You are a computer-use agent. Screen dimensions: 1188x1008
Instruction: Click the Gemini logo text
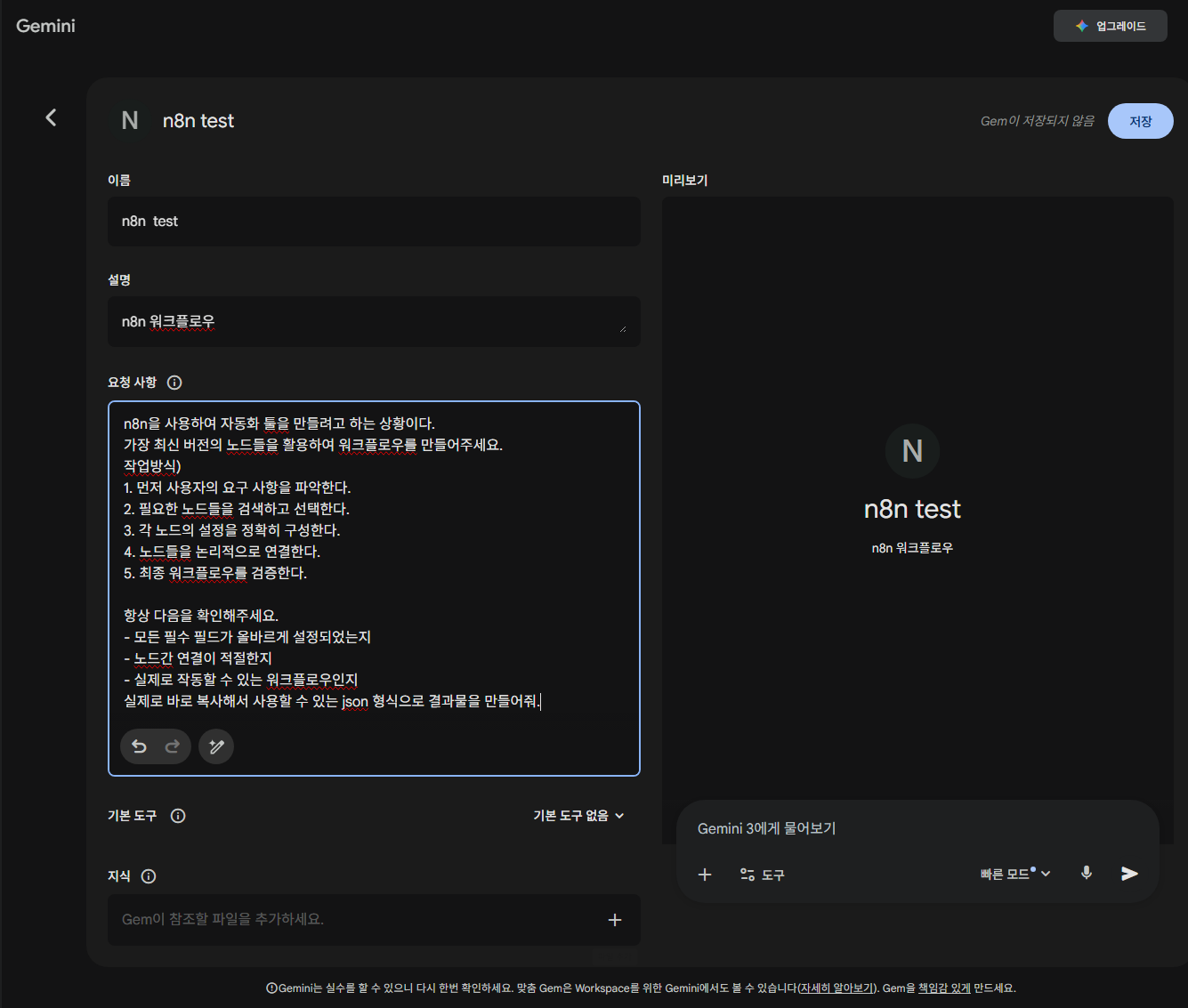click(45, 26)
